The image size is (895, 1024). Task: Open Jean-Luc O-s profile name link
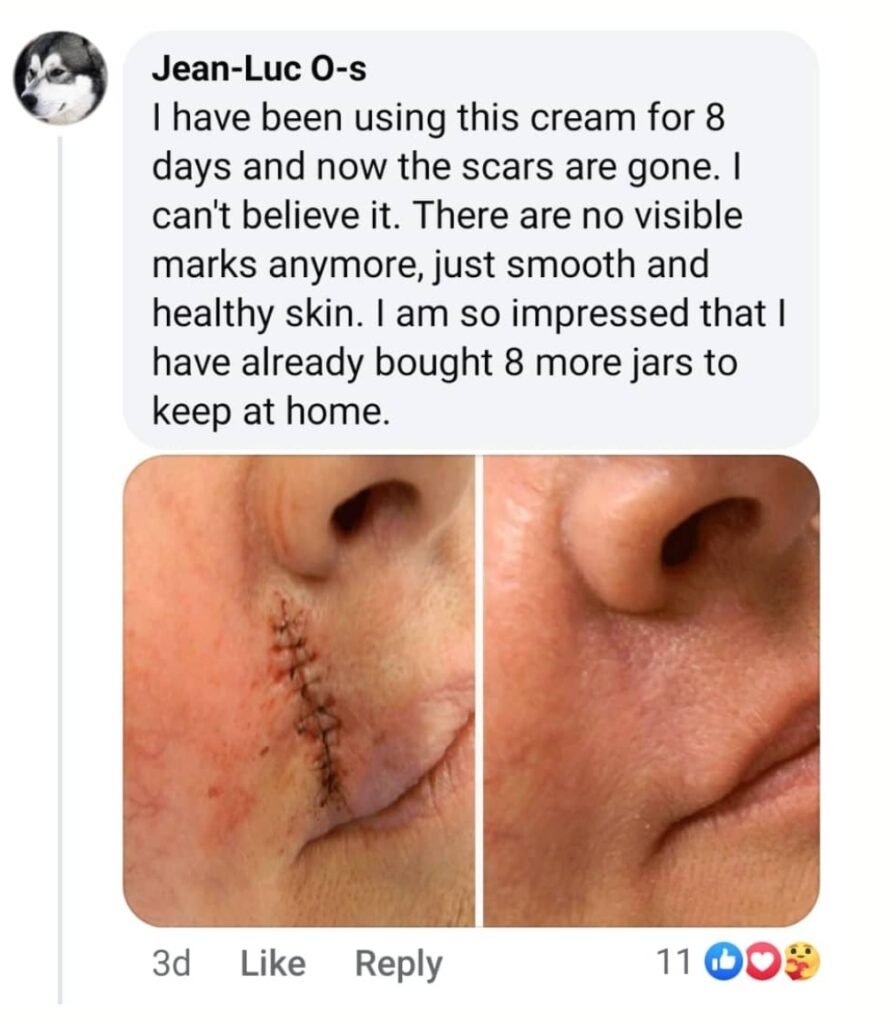[258, 71]
